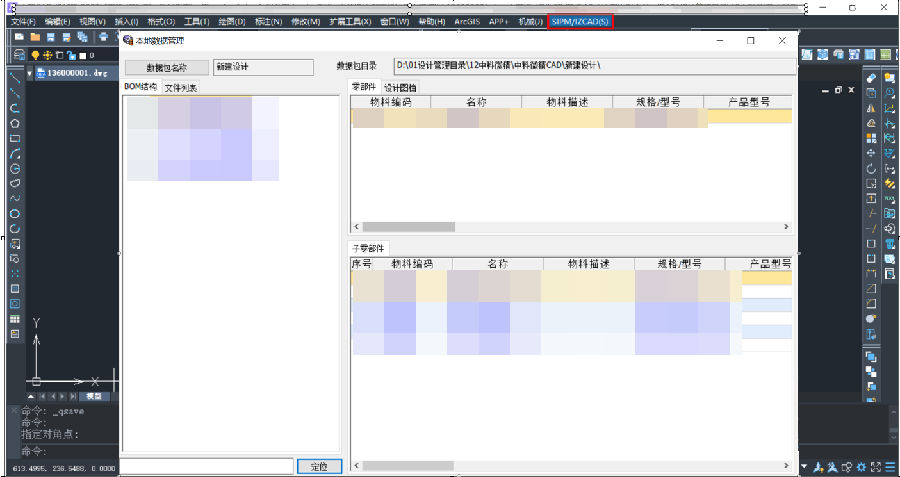
Task: Select the Polygon draw tool
Action: point(15,123)
